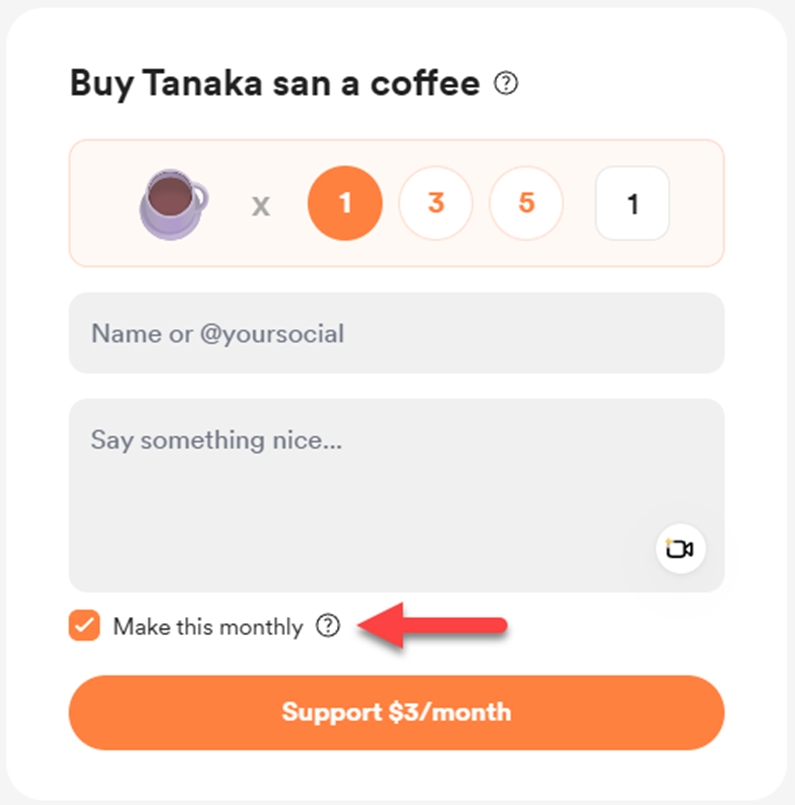Click the Name or @yoursocial field
This screenshot has height=805, width=795.
click(x=396, y=333)
